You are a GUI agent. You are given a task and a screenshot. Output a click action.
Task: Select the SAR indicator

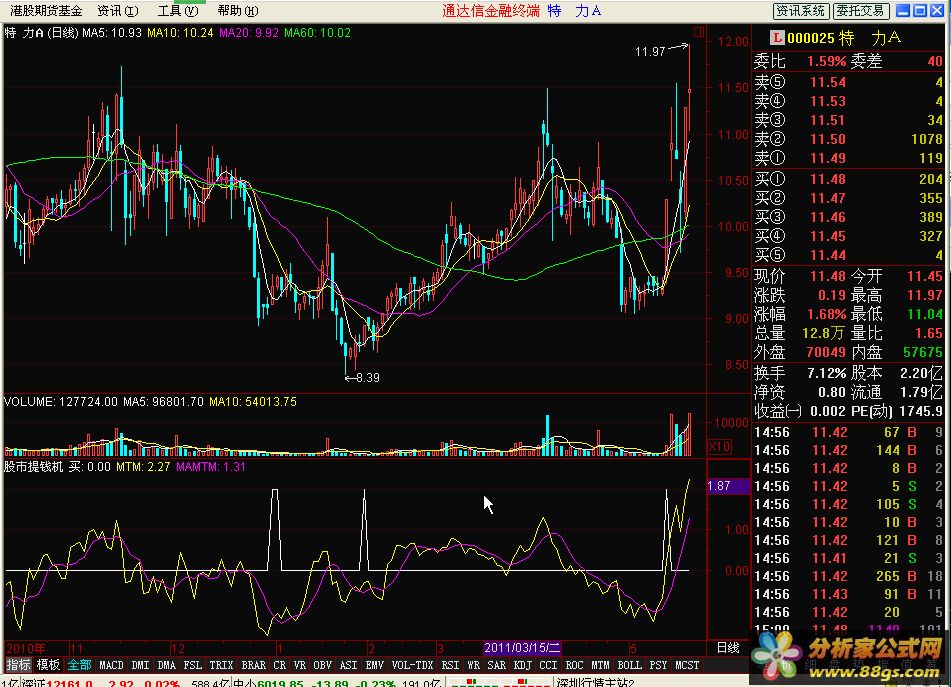(496, 665)
